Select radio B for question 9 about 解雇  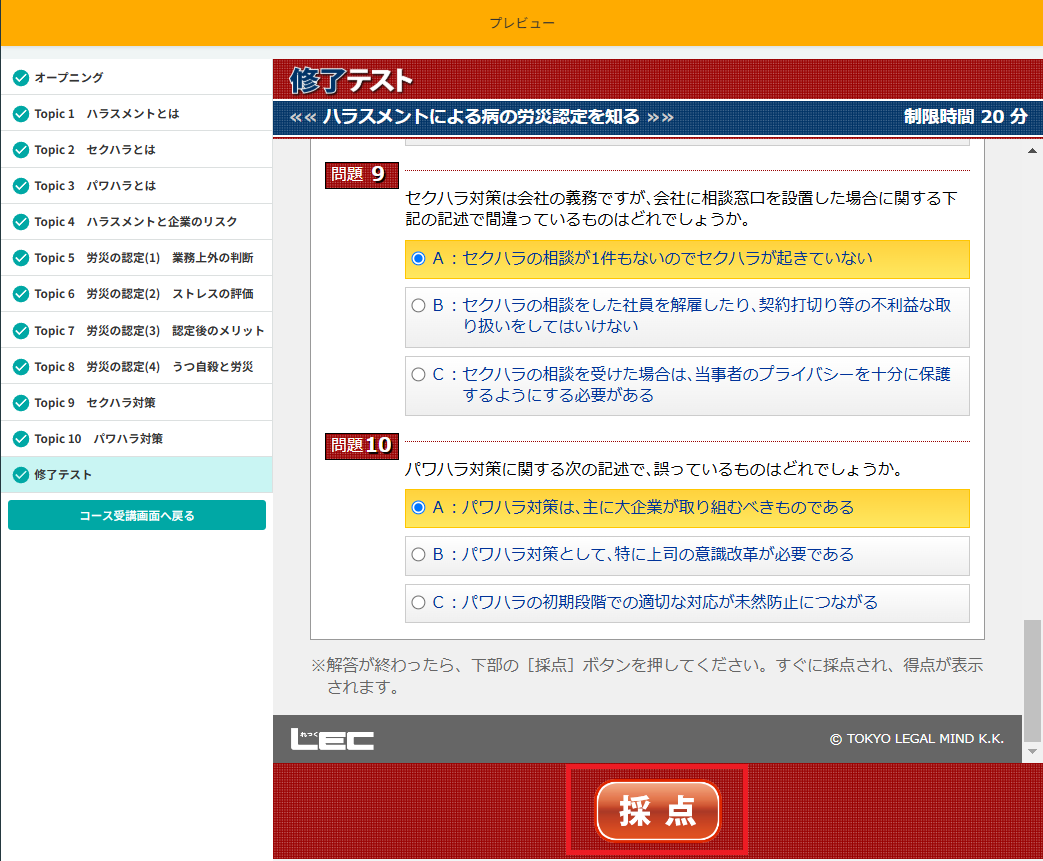tap(418, 305)
